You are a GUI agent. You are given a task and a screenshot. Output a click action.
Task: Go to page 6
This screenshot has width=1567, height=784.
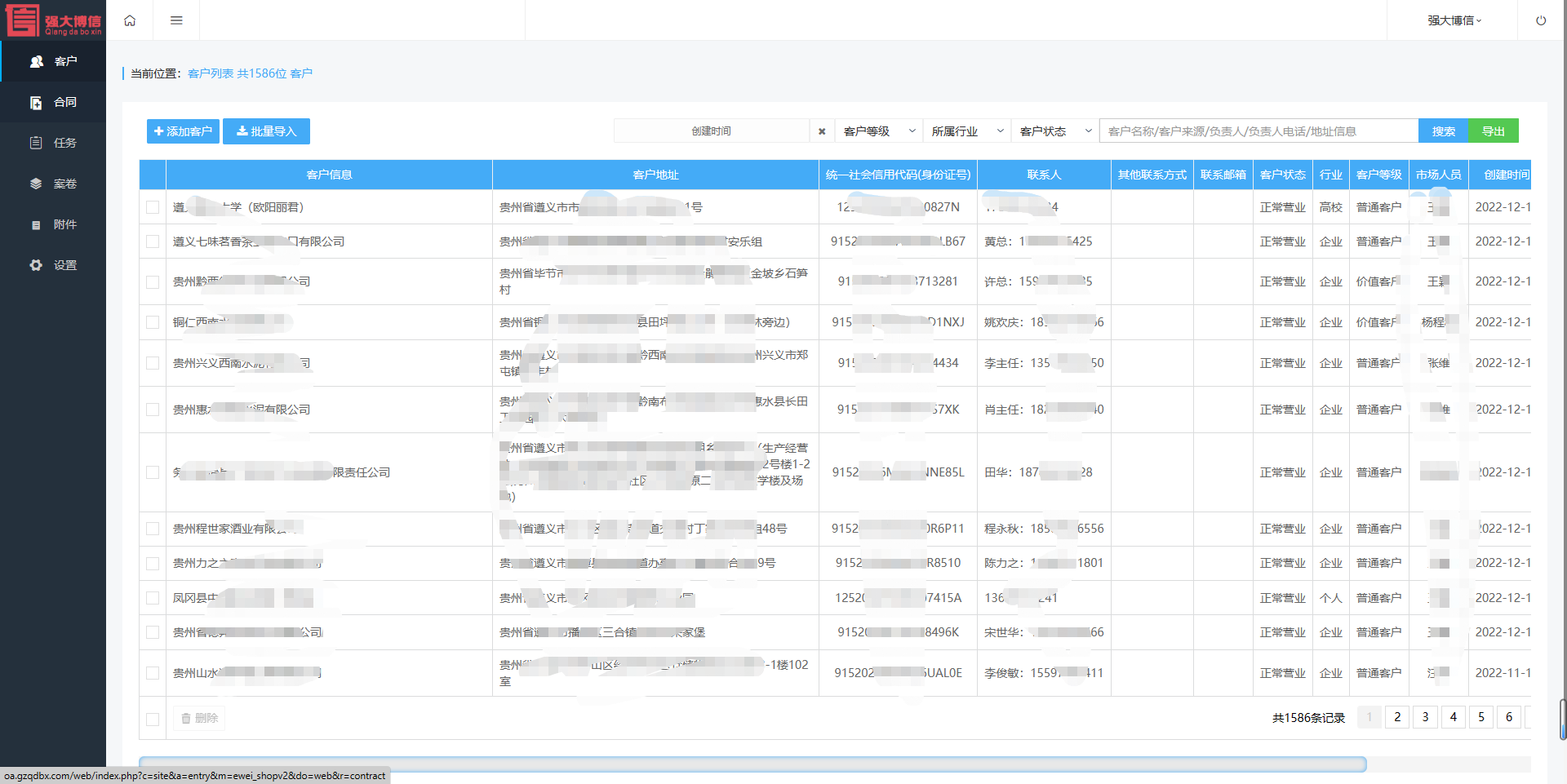tap(1508, 717)
